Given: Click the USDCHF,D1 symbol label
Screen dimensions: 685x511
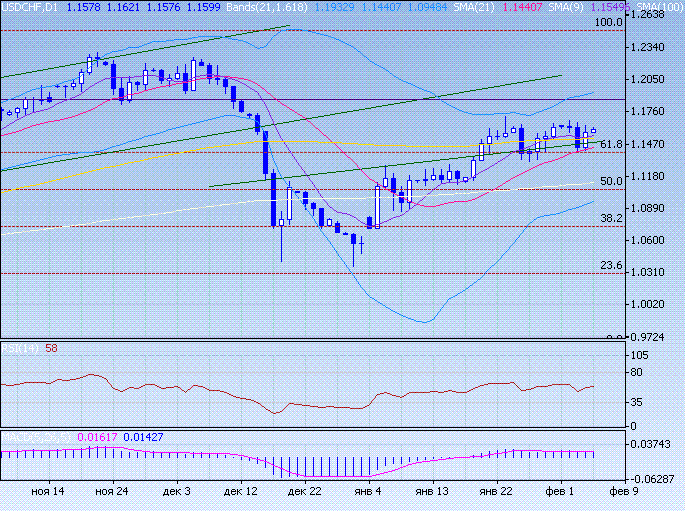Looking at the screenshot, I should click(x=29, y=6).
